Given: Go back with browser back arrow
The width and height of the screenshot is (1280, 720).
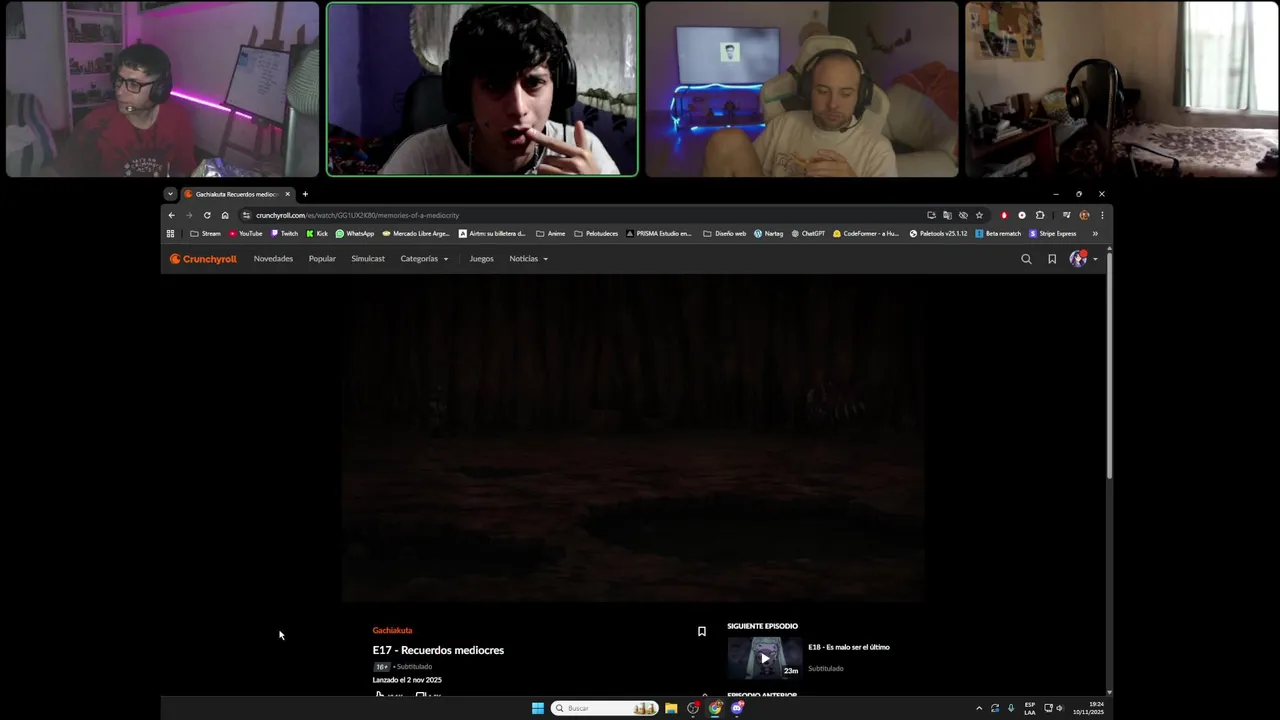Looking at the screenshot, I should coord(172,215).
